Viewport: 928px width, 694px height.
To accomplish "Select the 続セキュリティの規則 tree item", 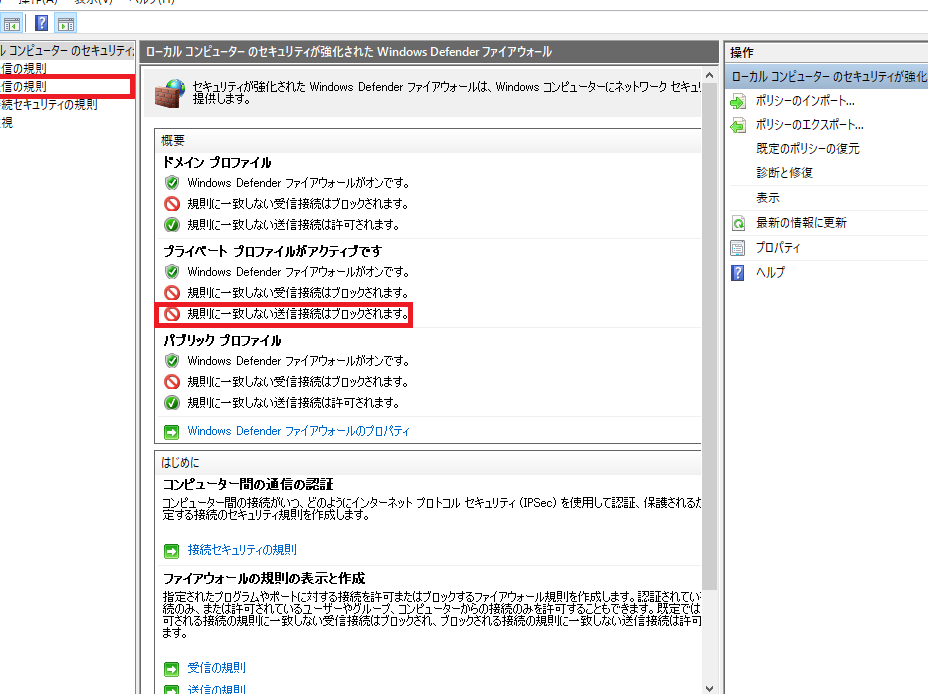I will tap(49, 105).
